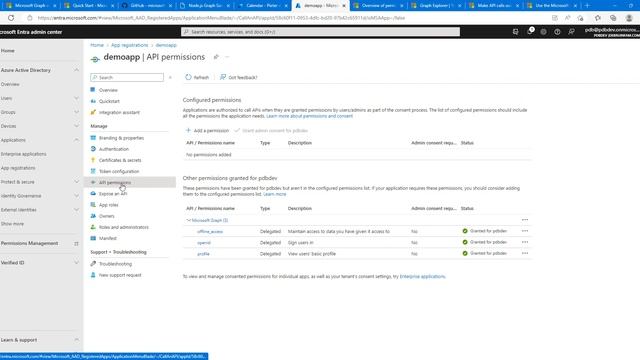Open New support request item
Image resolution: width=640 pixels, height=360 pixels.
click(120, 275)
